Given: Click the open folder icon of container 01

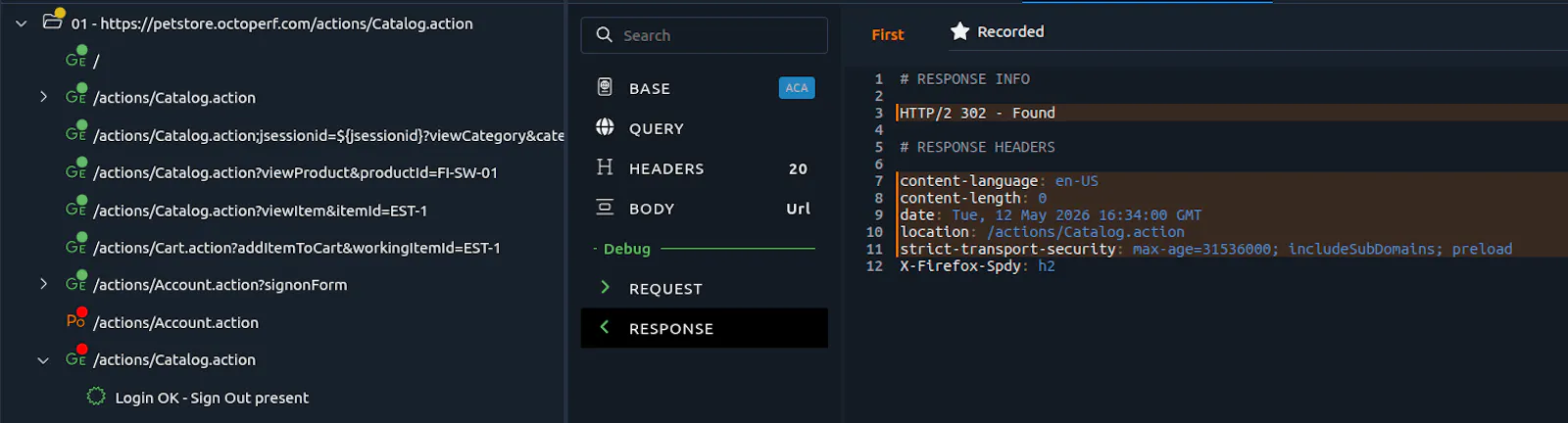Looking at the screenshot, I should [x=53, y=22].
